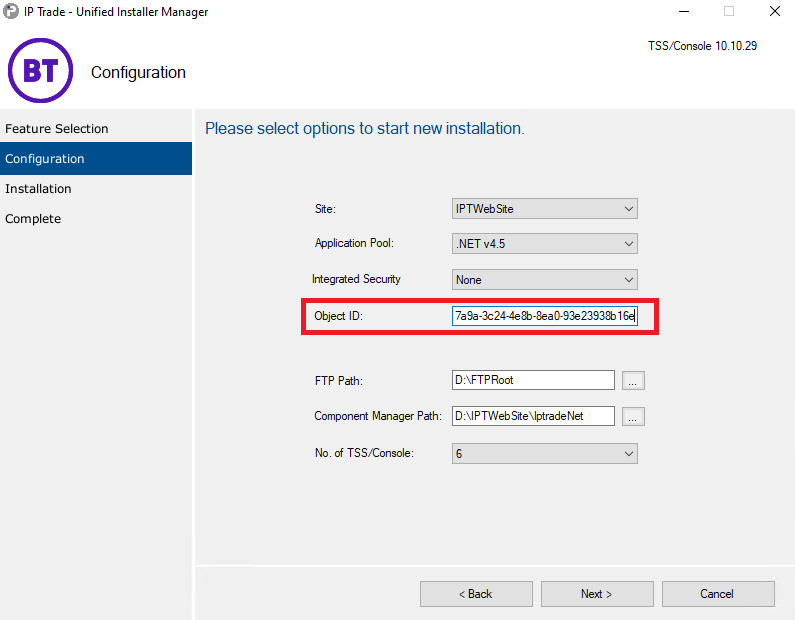795x620 pixels.
Task: Click into the Object ID field
Action: [545, 316]
